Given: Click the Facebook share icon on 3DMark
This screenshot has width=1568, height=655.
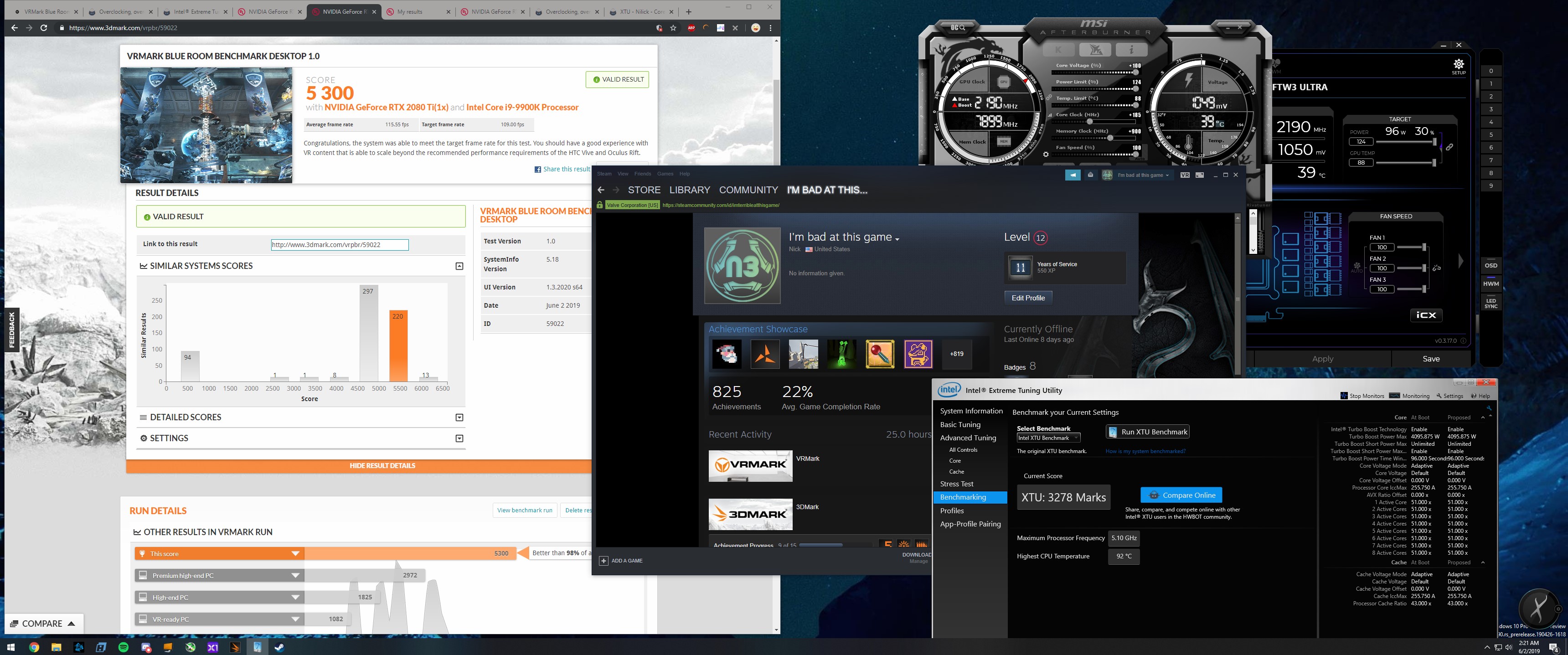Looking at the screenshot, I should 537,169.
